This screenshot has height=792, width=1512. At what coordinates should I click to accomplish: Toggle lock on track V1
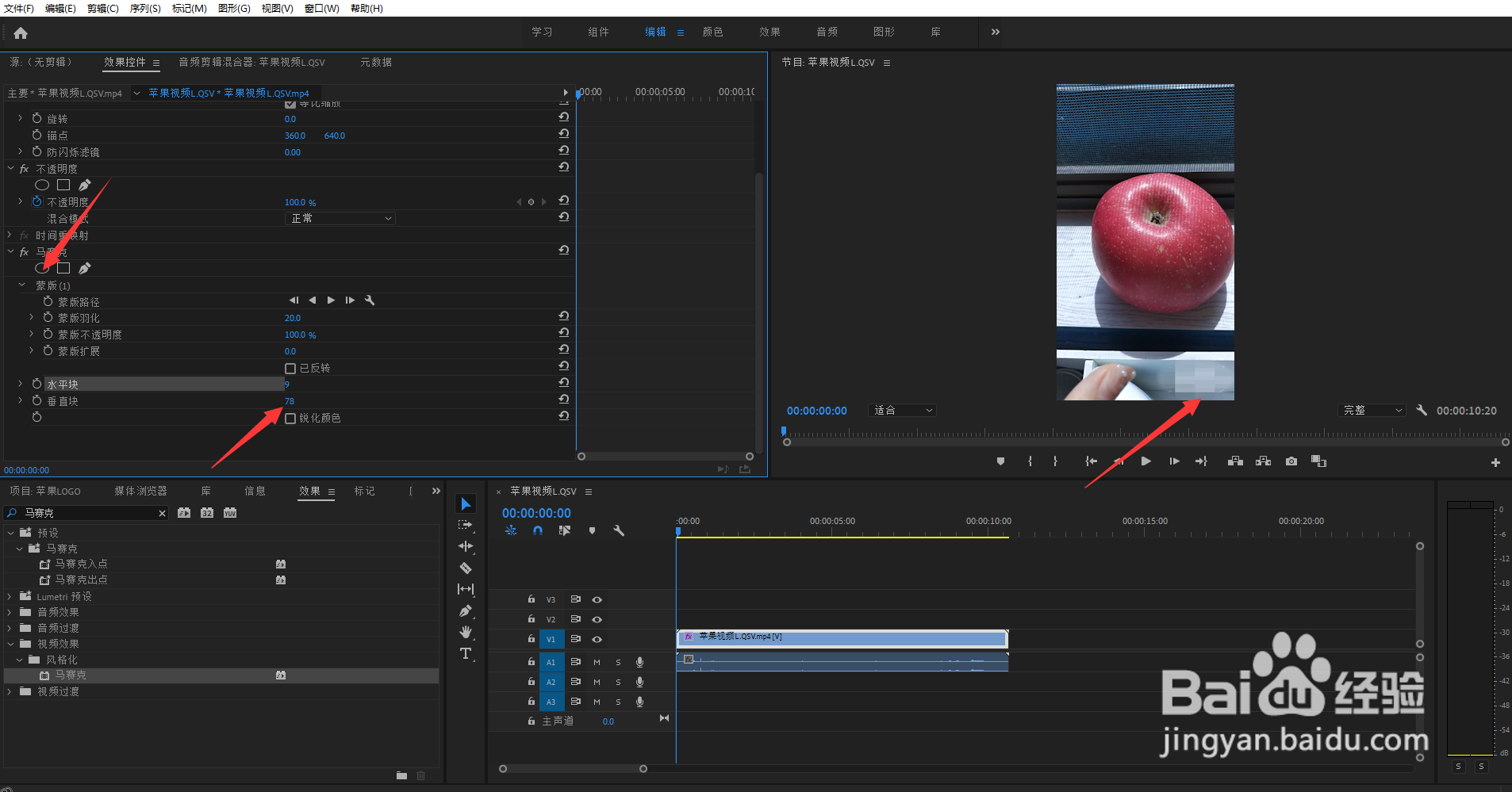click(532, 638)
